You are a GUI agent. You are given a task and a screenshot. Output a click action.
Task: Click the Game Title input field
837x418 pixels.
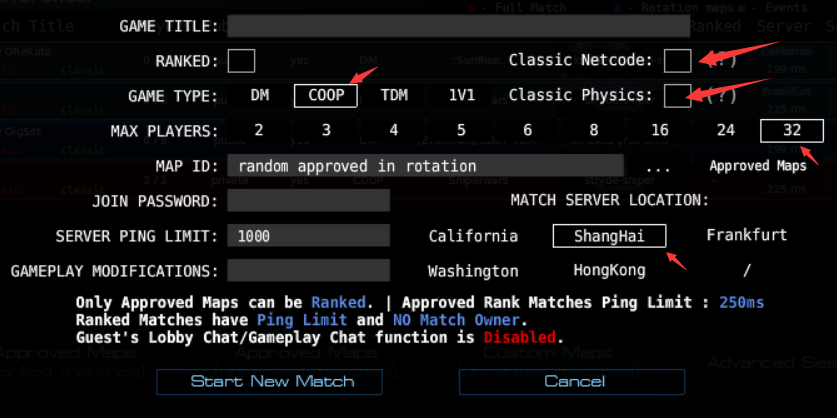tap(458, 26)
